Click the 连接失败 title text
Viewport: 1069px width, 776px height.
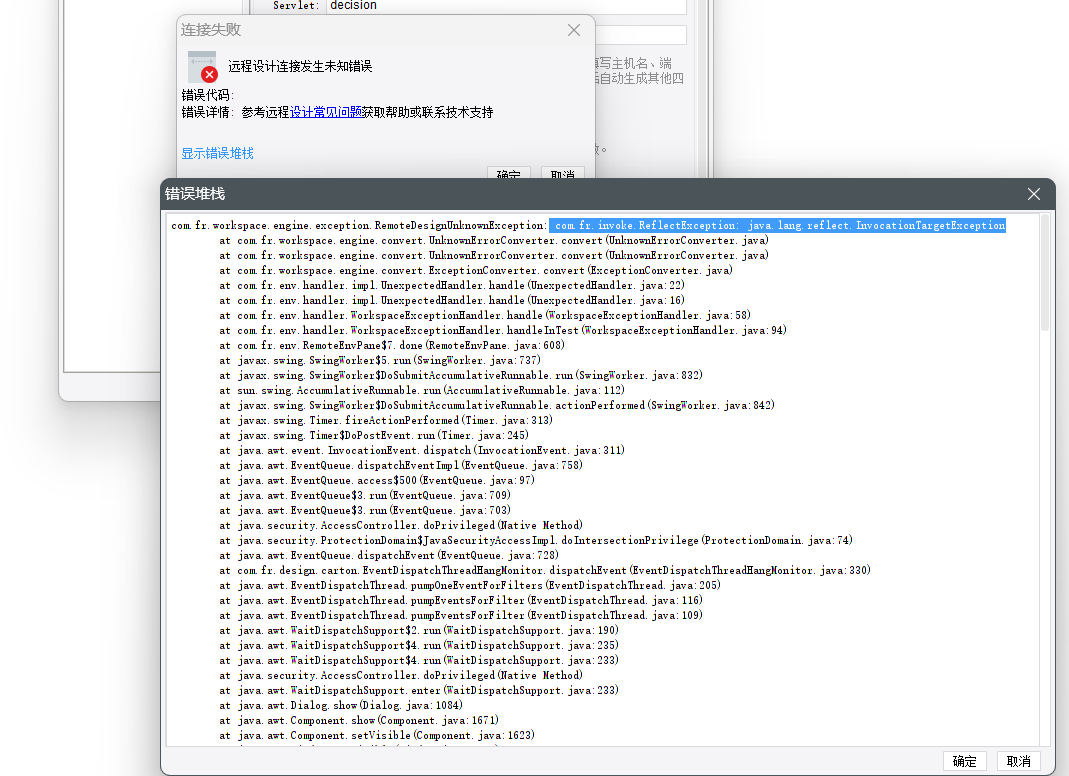pos(211,30)
